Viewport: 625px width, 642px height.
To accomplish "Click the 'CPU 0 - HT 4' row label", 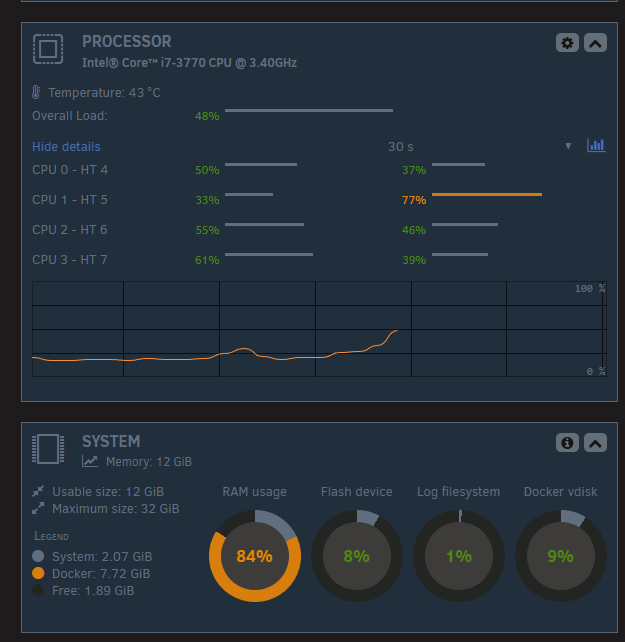I will coord(70,170).
